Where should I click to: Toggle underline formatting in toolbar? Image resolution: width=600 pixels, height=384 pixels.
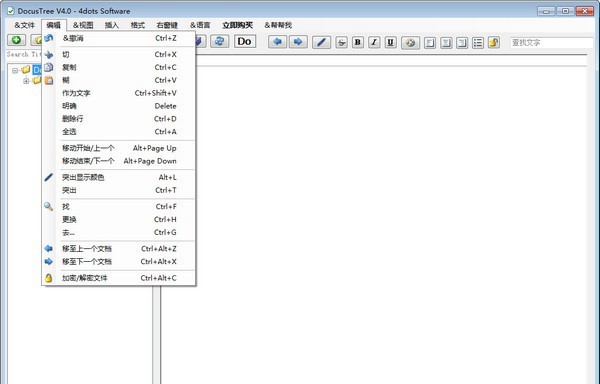(x=390, y=42)
